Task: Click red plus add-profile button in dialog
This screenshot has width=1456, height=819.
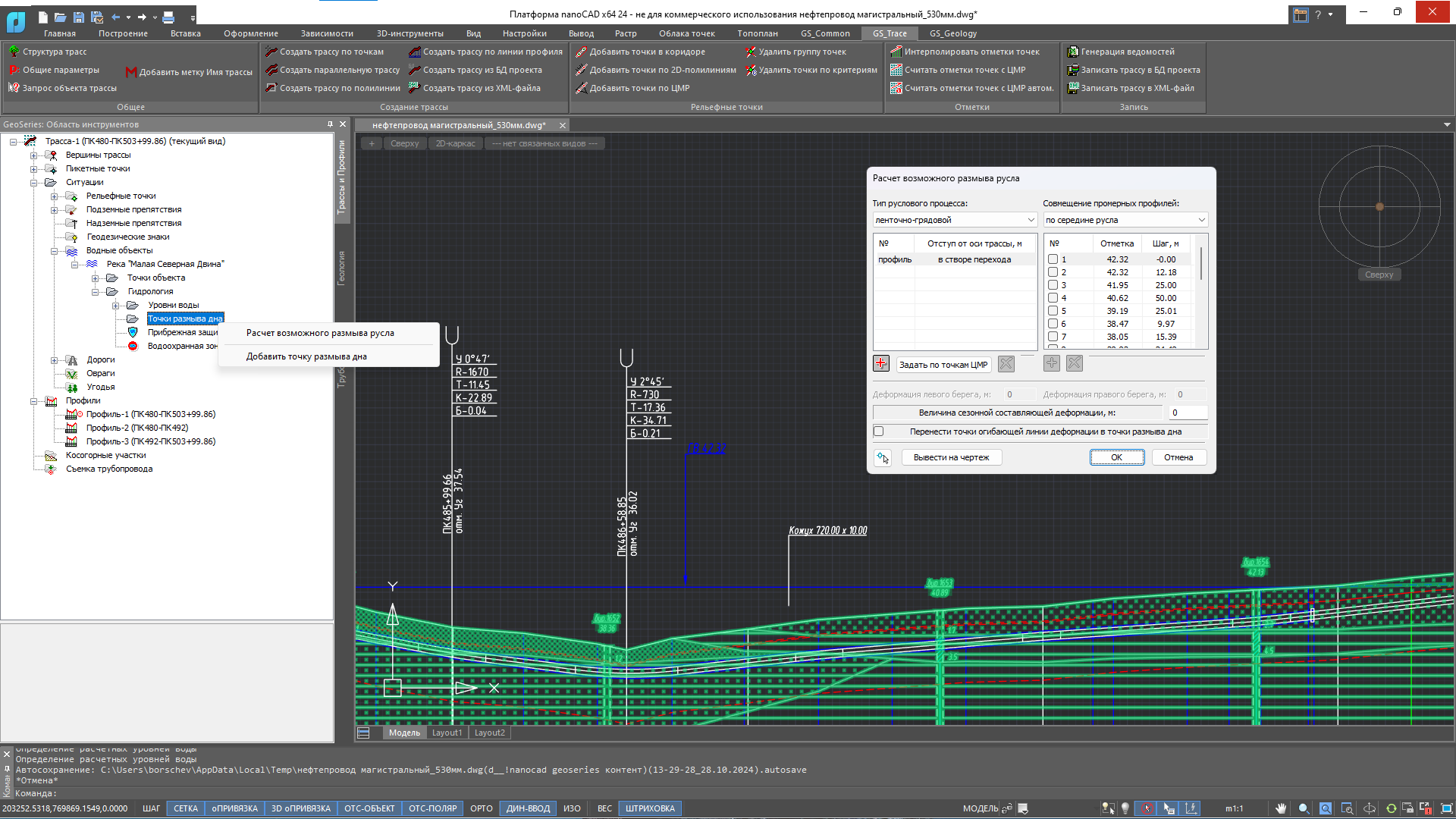Action: coord(880,364)
